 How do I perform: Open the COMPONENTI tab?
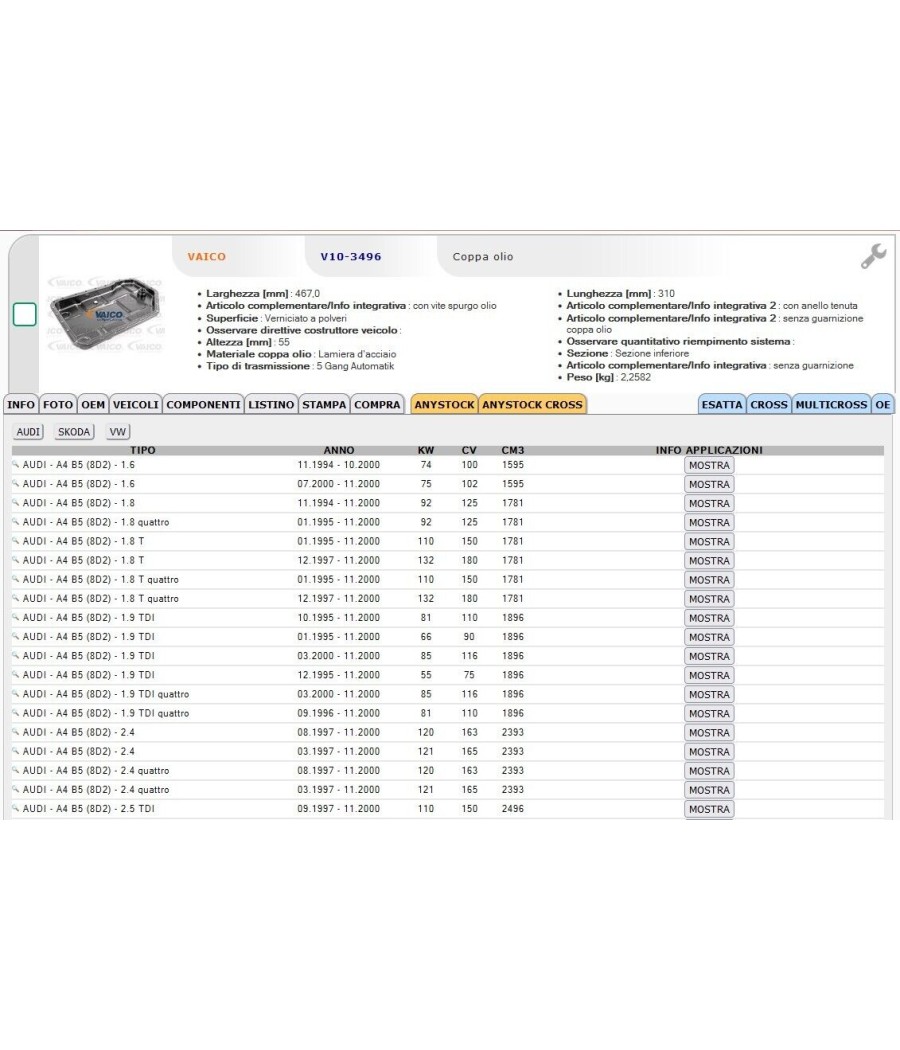(204, 404)
